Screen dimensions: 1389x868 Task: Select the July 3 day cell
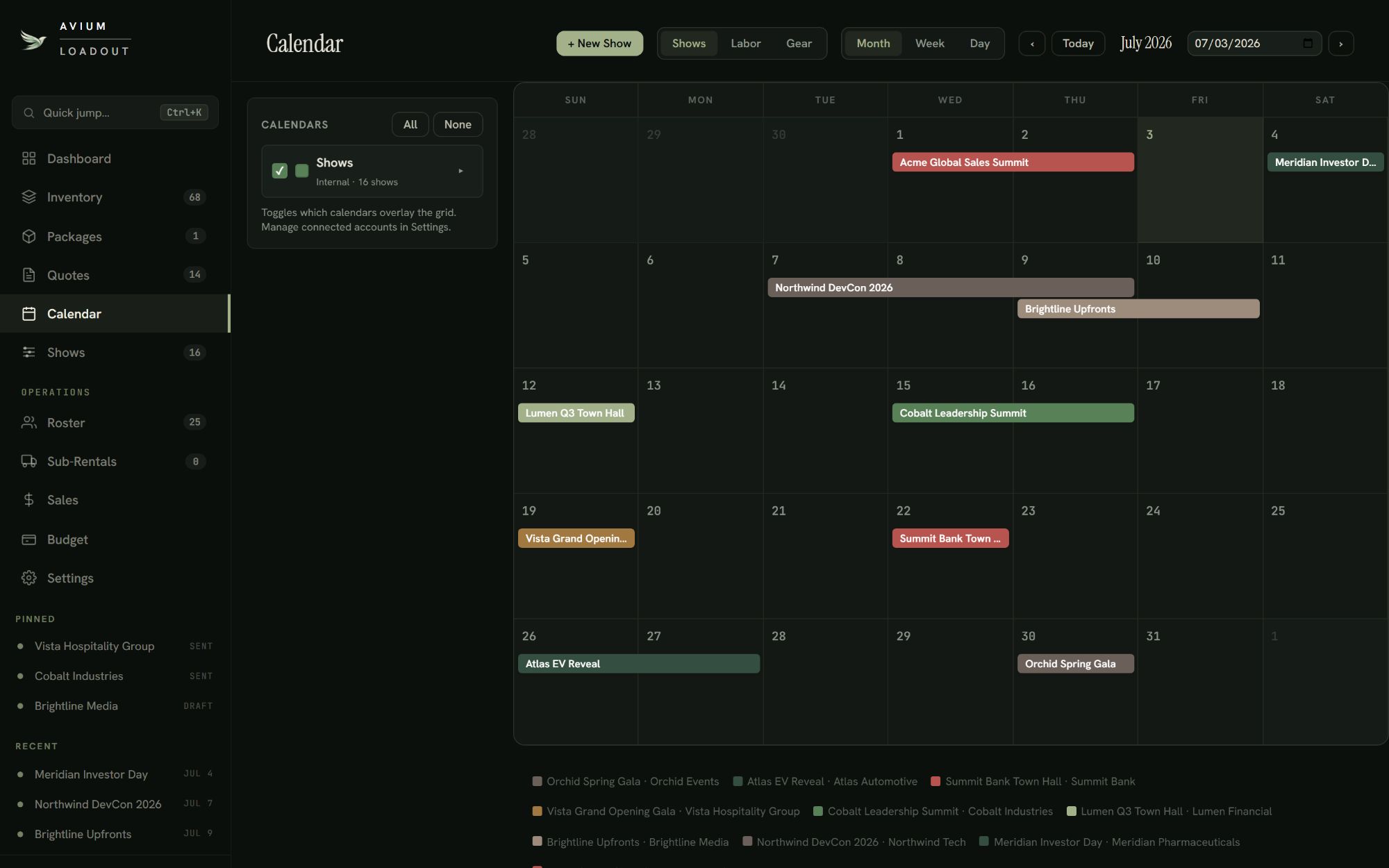coord(1200,180)
